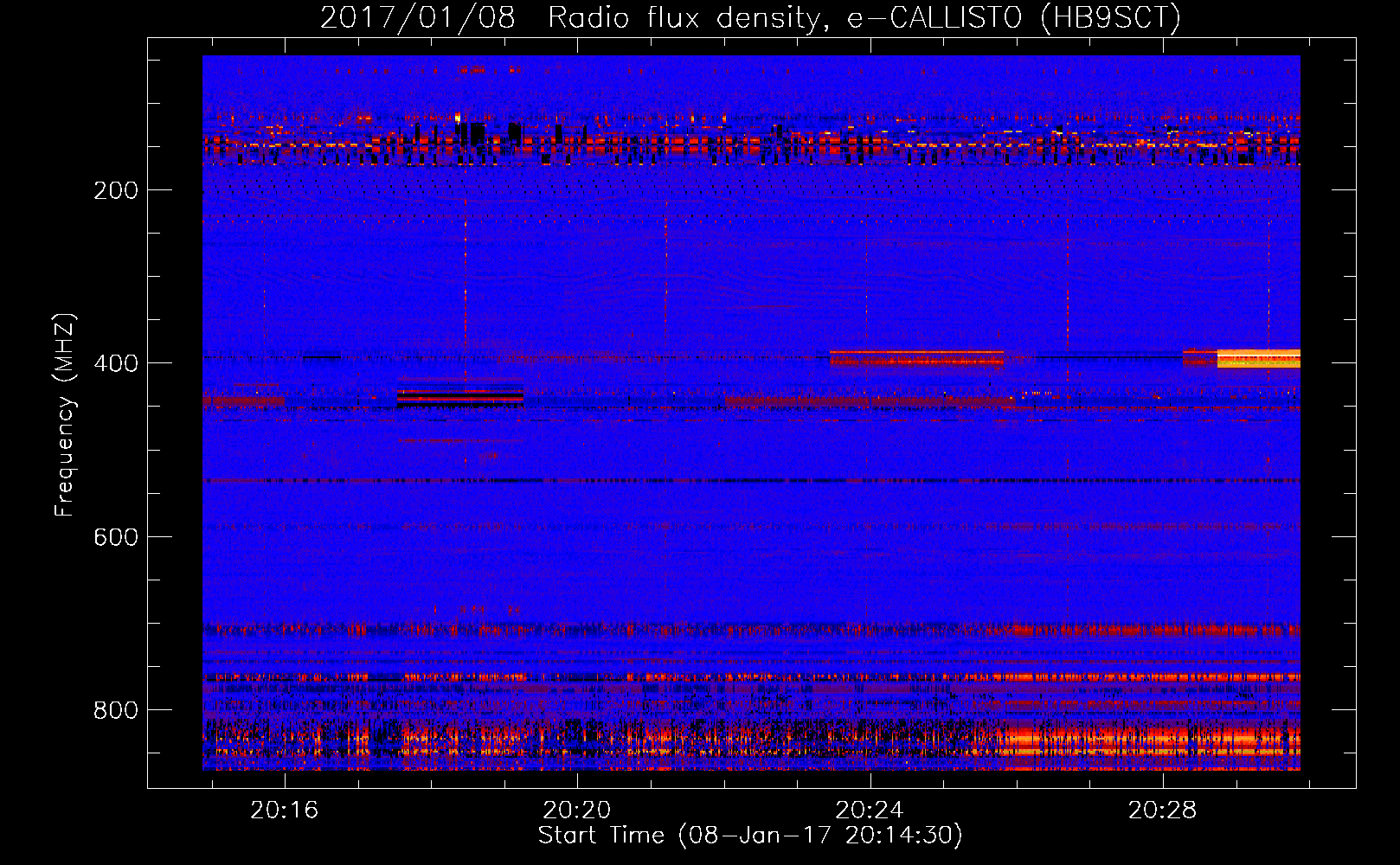This screenshot has height=865, width=1400.
Task: Click the 200 frequency tick label
Action: click(x=116, y=190)
